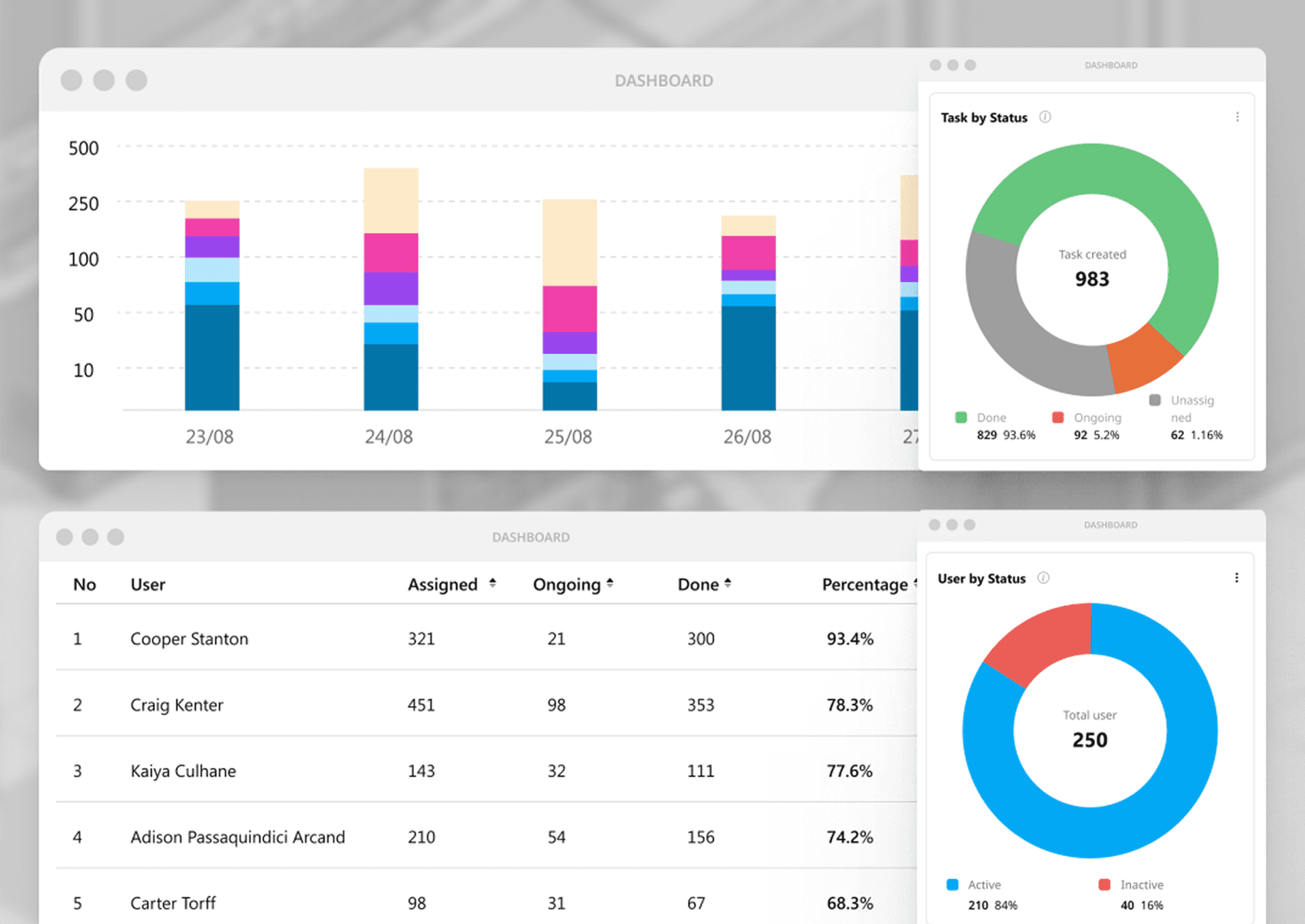Click the Ongoing legend marker in Task by Status

pyautogui.click(x=1056, y=417)
